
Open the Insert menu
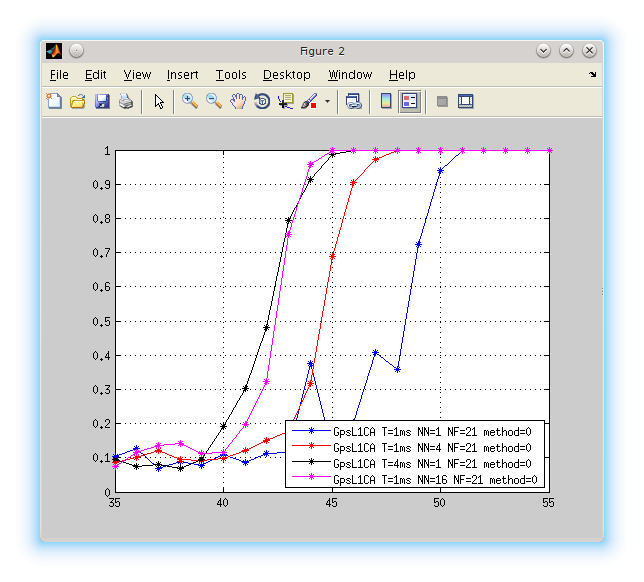click(182, 75)
